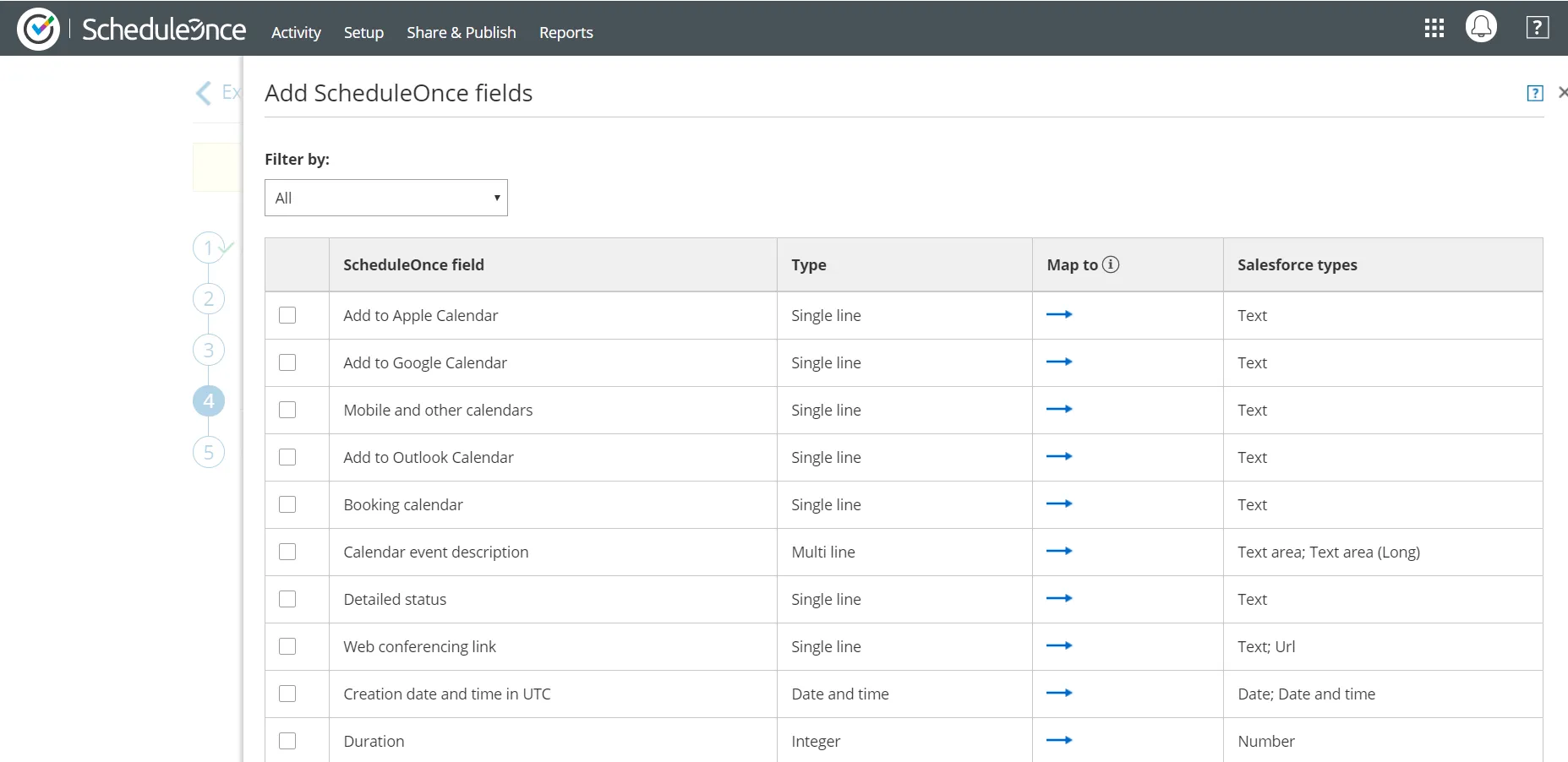This screenshot has width=1568, height=762.
Task: Click the Web conferencing link field name
Action: (419, 646)
